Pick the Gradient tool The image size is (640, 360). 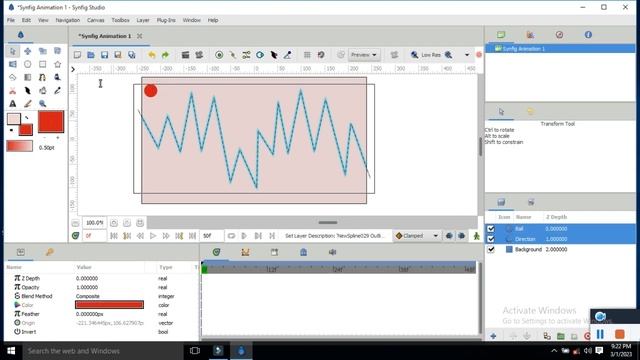(27, 77)
